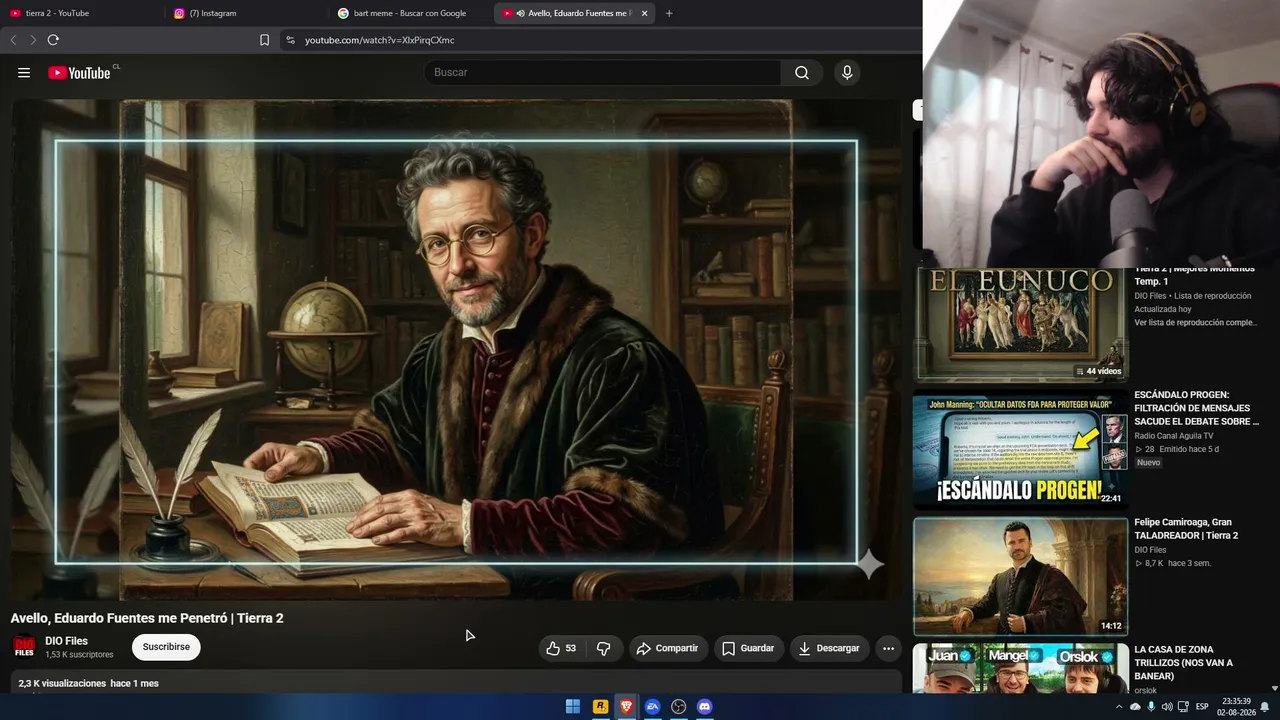This screenshot has width=1280, height=720.
Task: Close the Avello, Eduardo Fuentes tab
Action: pos(644,13)
